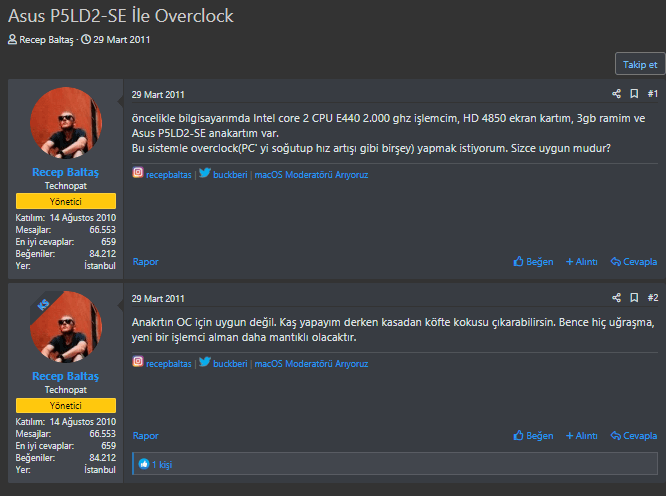Reply to post #1 with Cevapla

point(634,262)
